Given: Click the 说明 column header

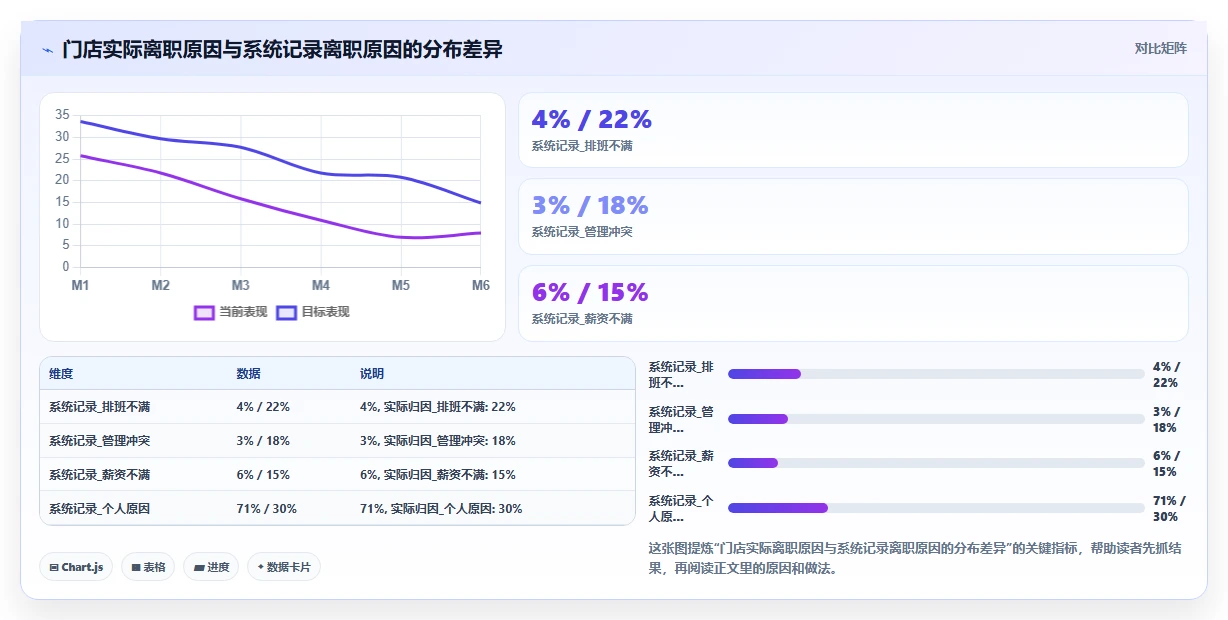Looking at the screenshot, I should 372,374.
